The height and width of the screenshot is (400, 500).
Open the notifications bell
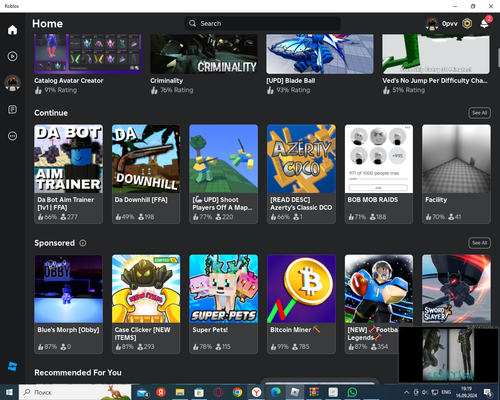point(485,23)
